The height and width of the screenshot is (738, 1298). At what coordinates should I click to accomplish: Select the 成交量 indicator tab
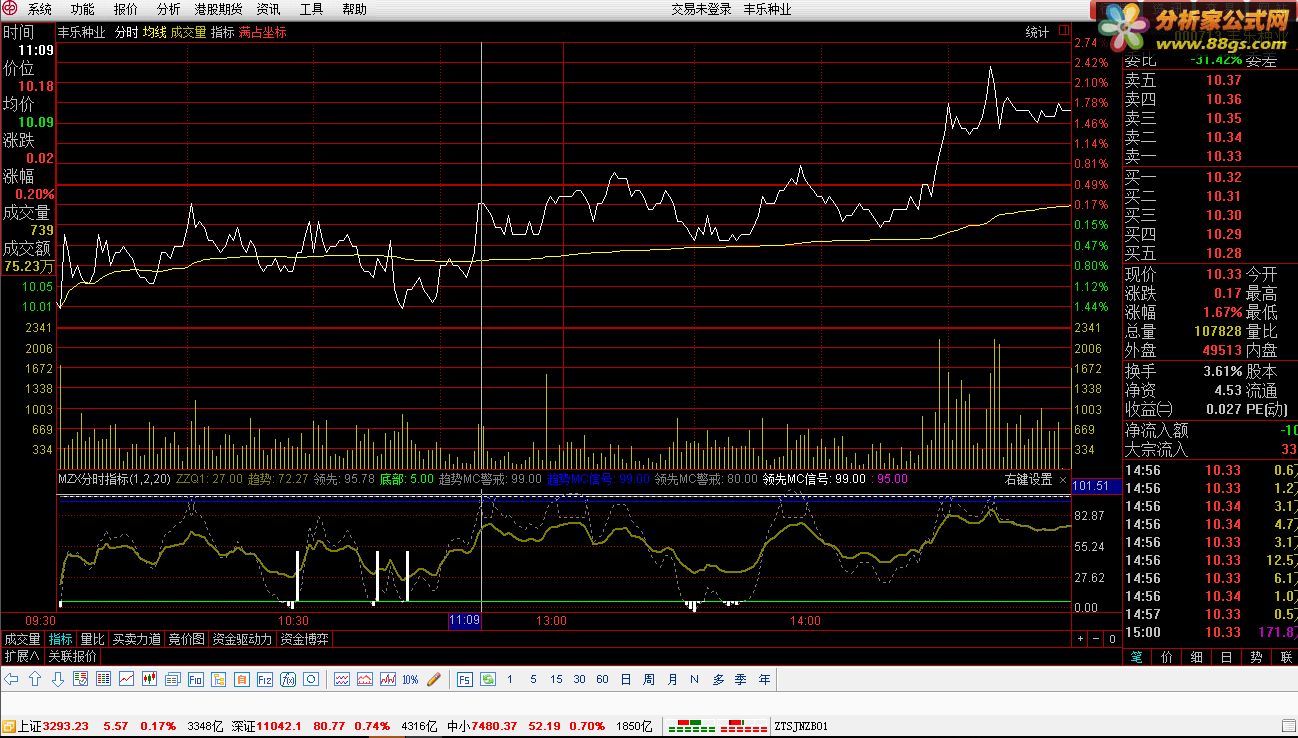[22, 639]
